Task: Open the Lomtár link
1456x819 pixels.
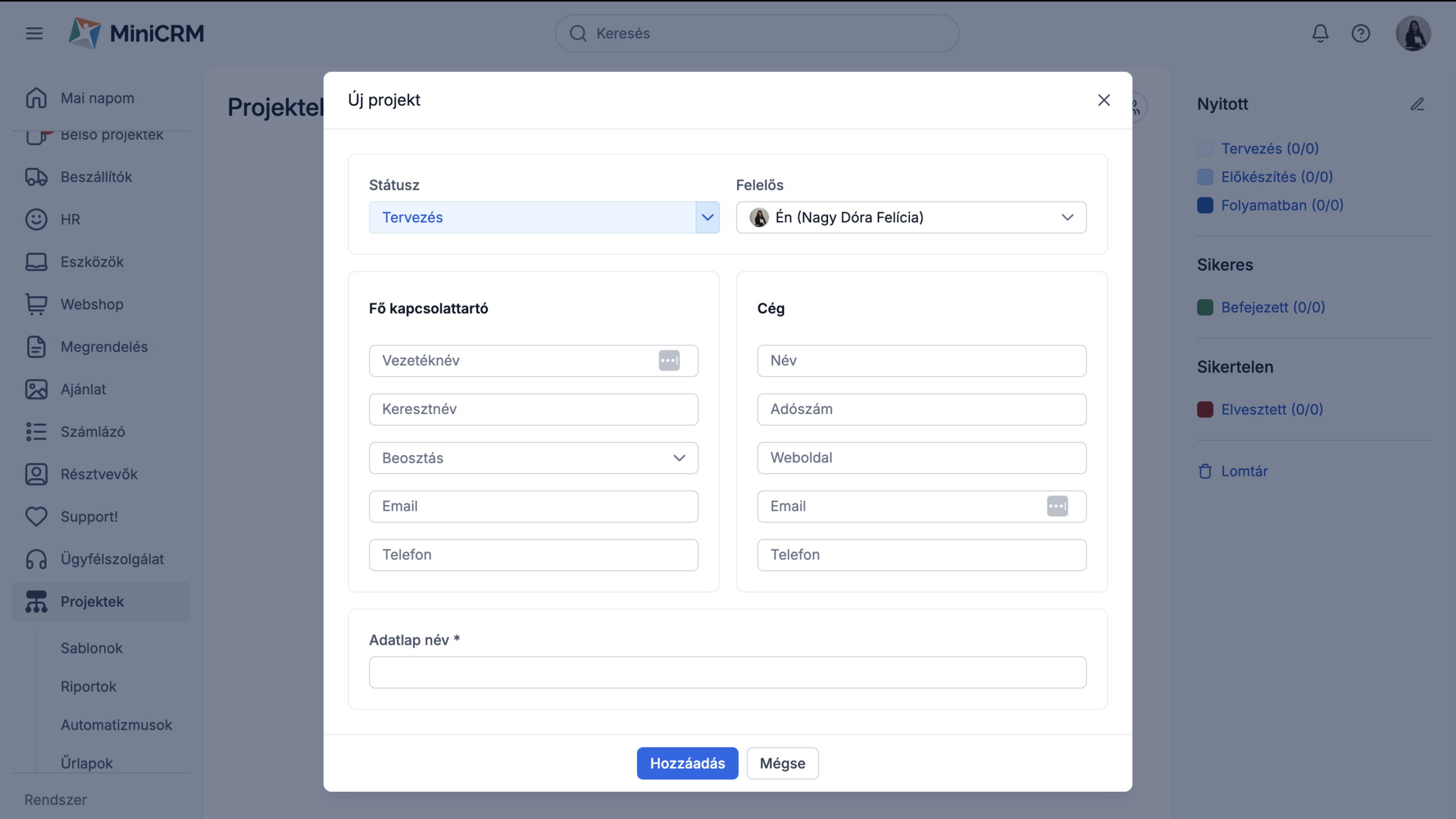Action: pos(1244,471)
